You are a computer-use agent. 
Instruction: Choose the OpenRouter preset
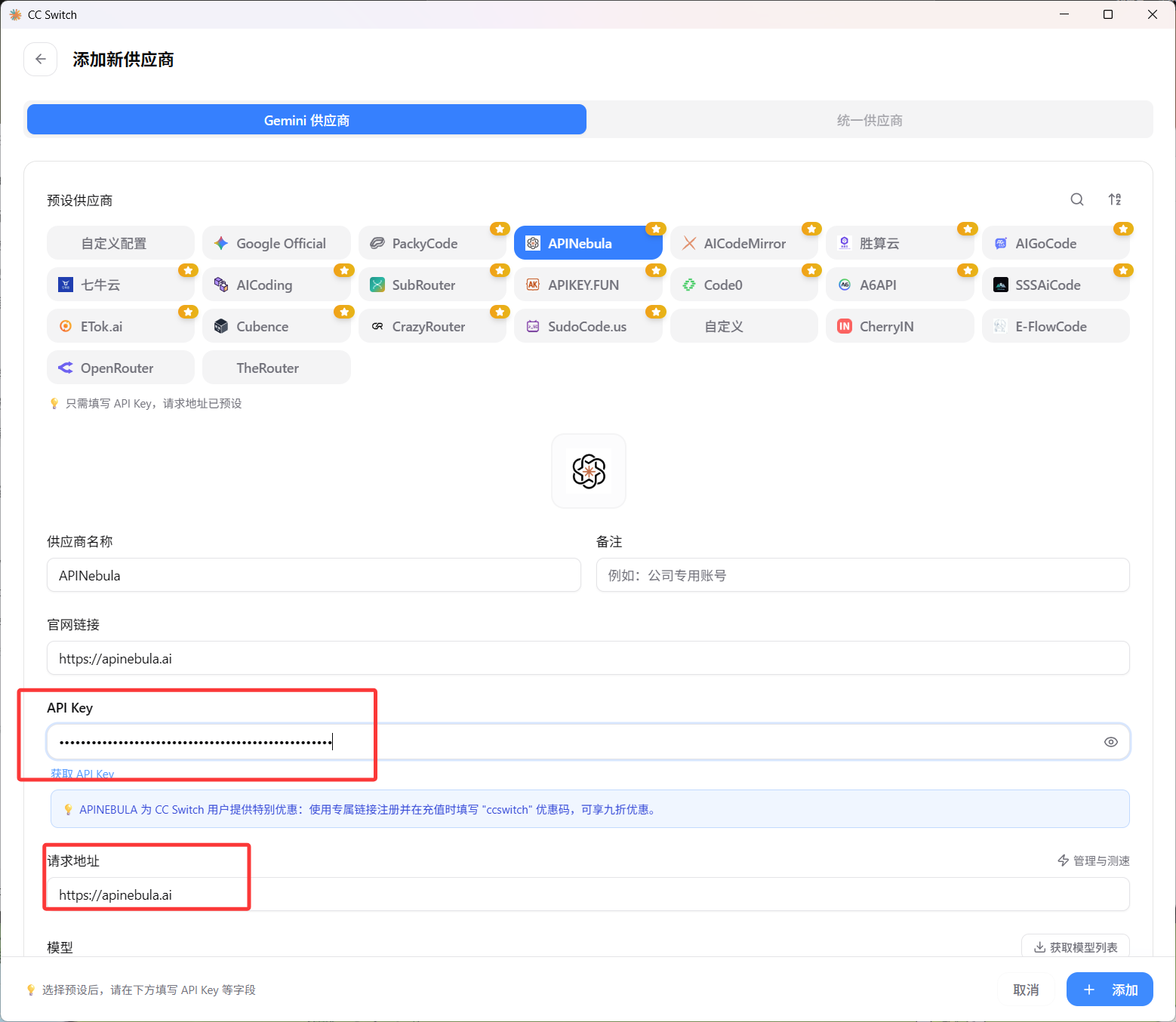(121, 368)
